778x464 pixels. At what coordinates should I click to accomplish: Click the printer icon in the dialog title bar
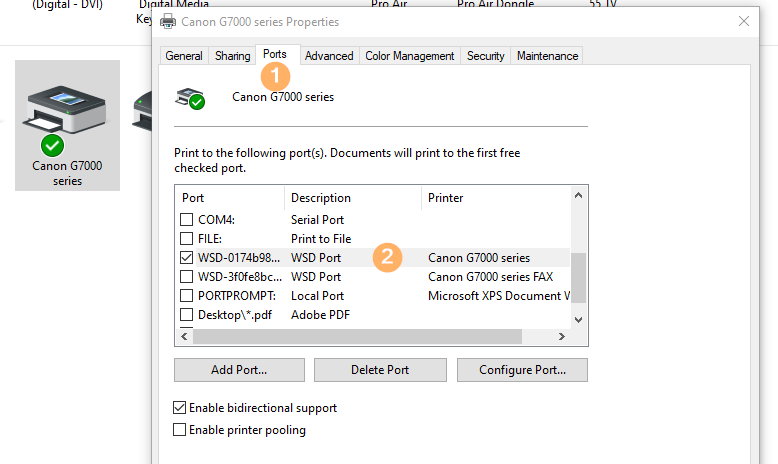point(168,21)
